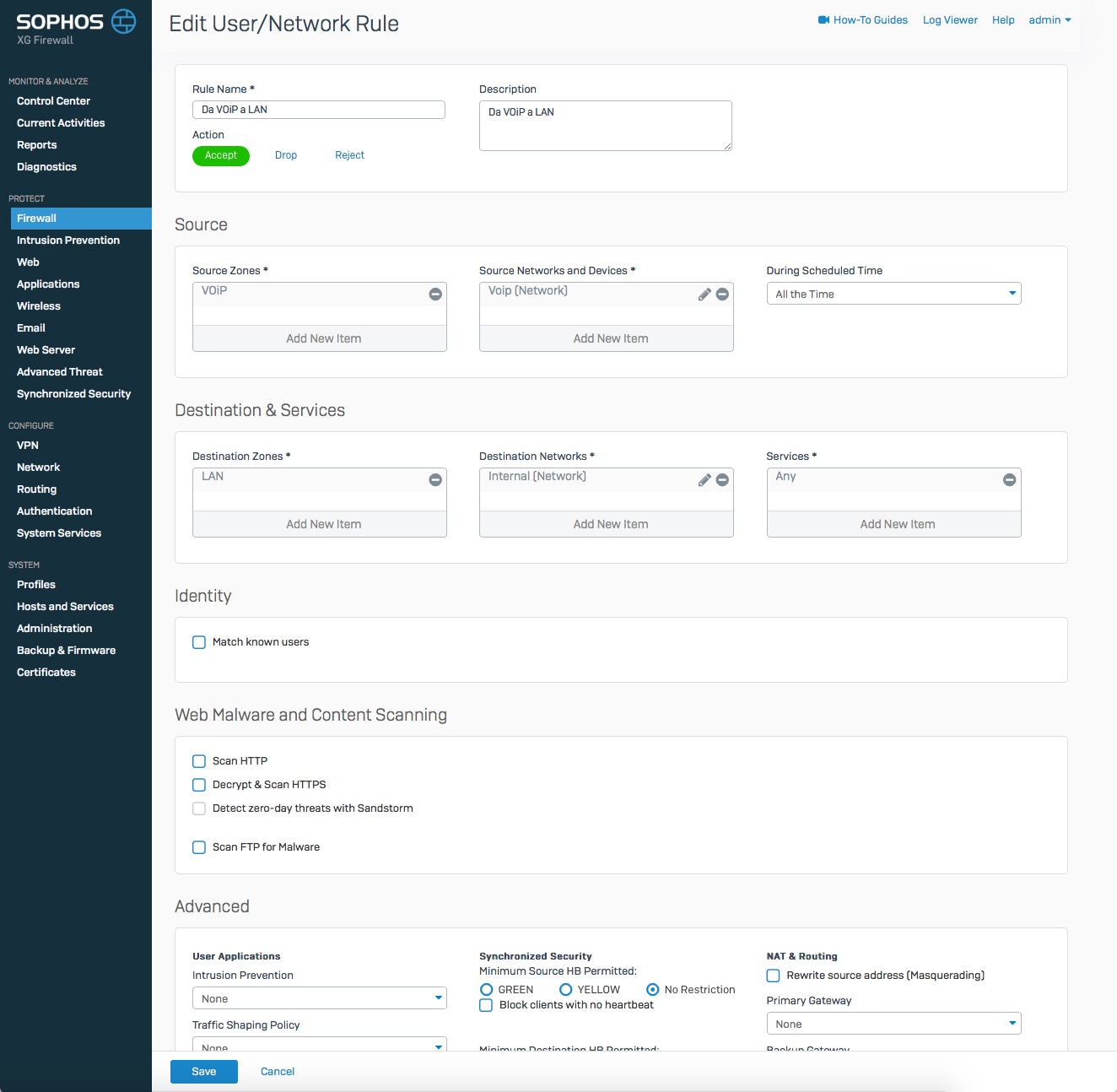Enable the Match known users checkbox
1117x1092 pixels.
pos(199,642)
